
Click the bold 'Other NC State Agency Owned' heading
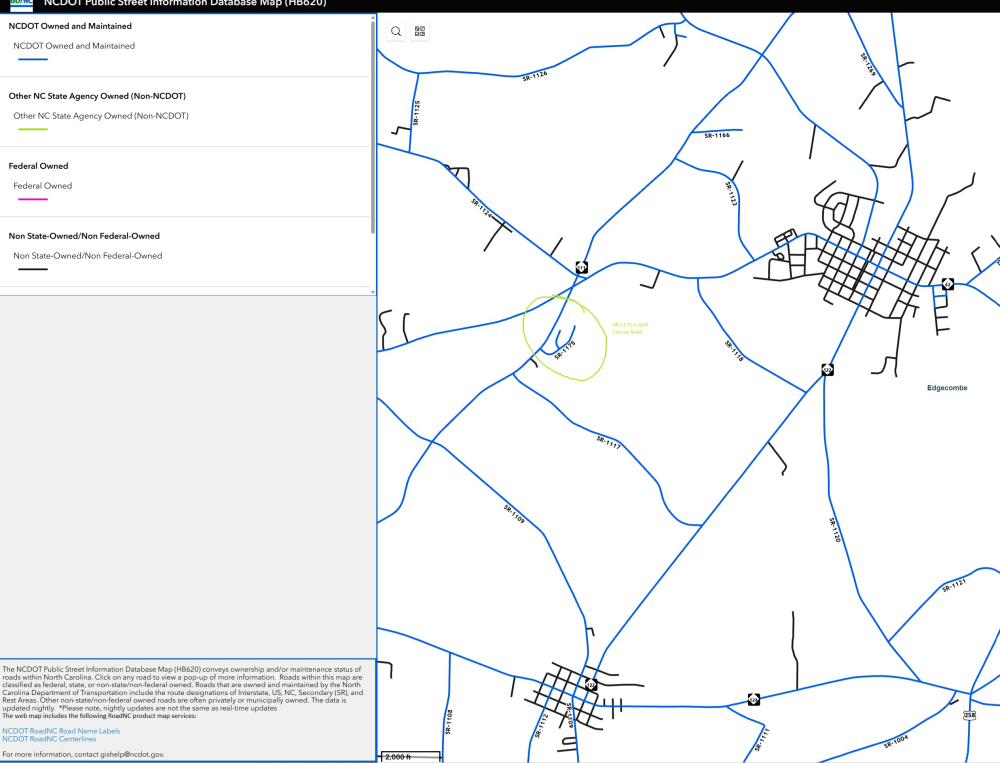pos(97,96)
